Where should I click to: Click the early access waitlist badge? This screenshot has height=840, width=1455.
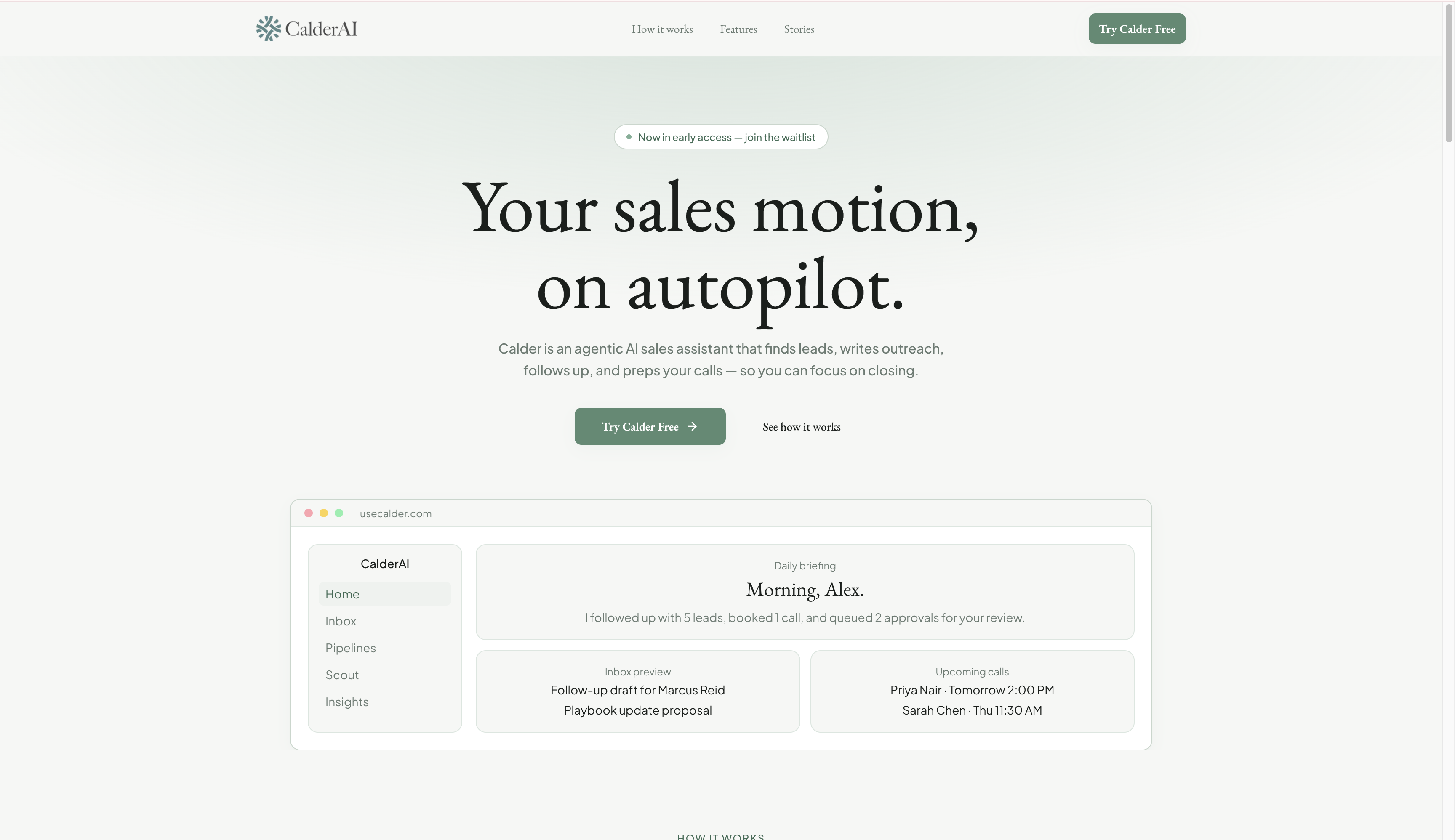(720, 137)
